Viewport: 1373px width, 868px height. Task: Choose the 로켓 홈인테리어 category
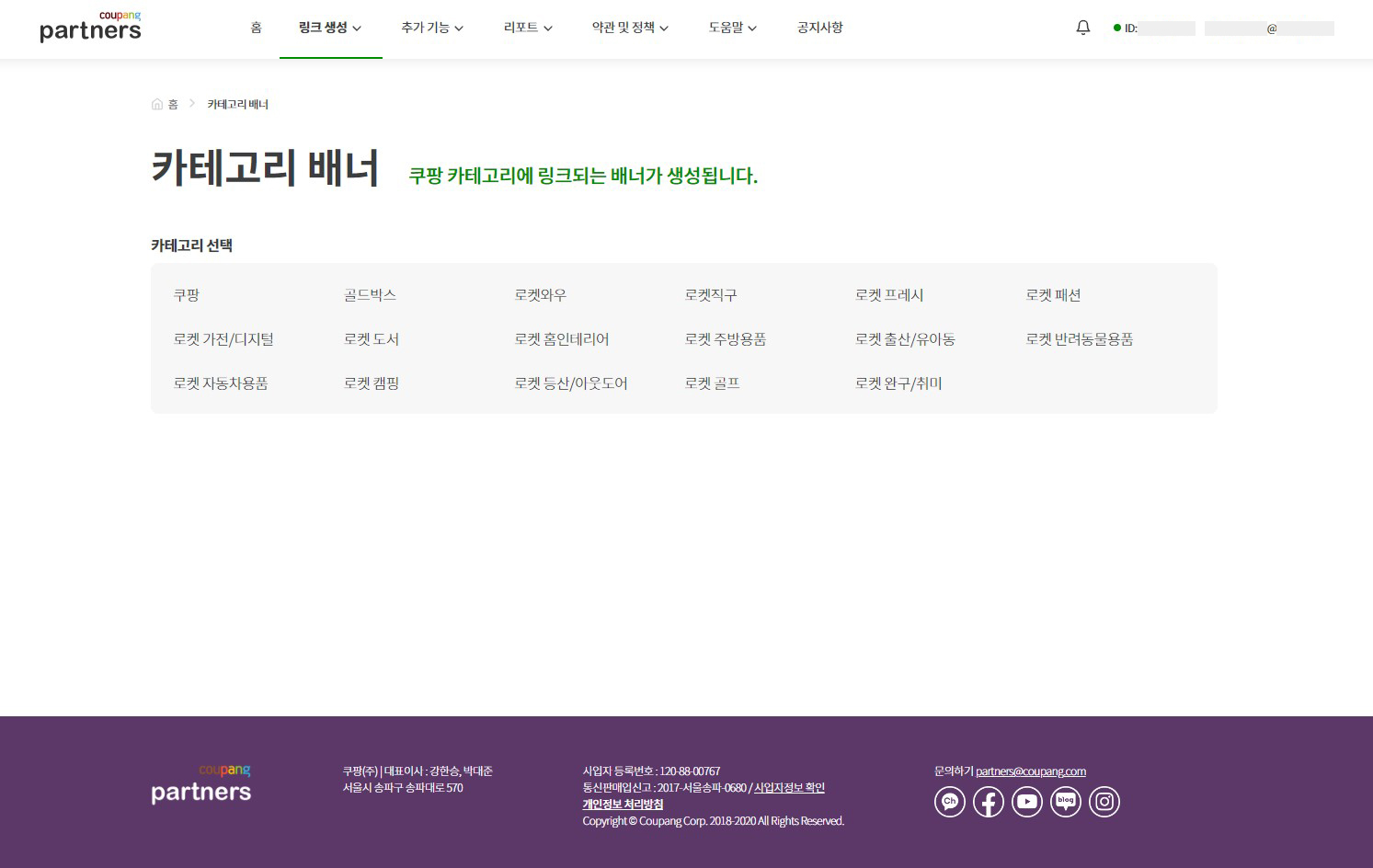[x=562, y=339]
